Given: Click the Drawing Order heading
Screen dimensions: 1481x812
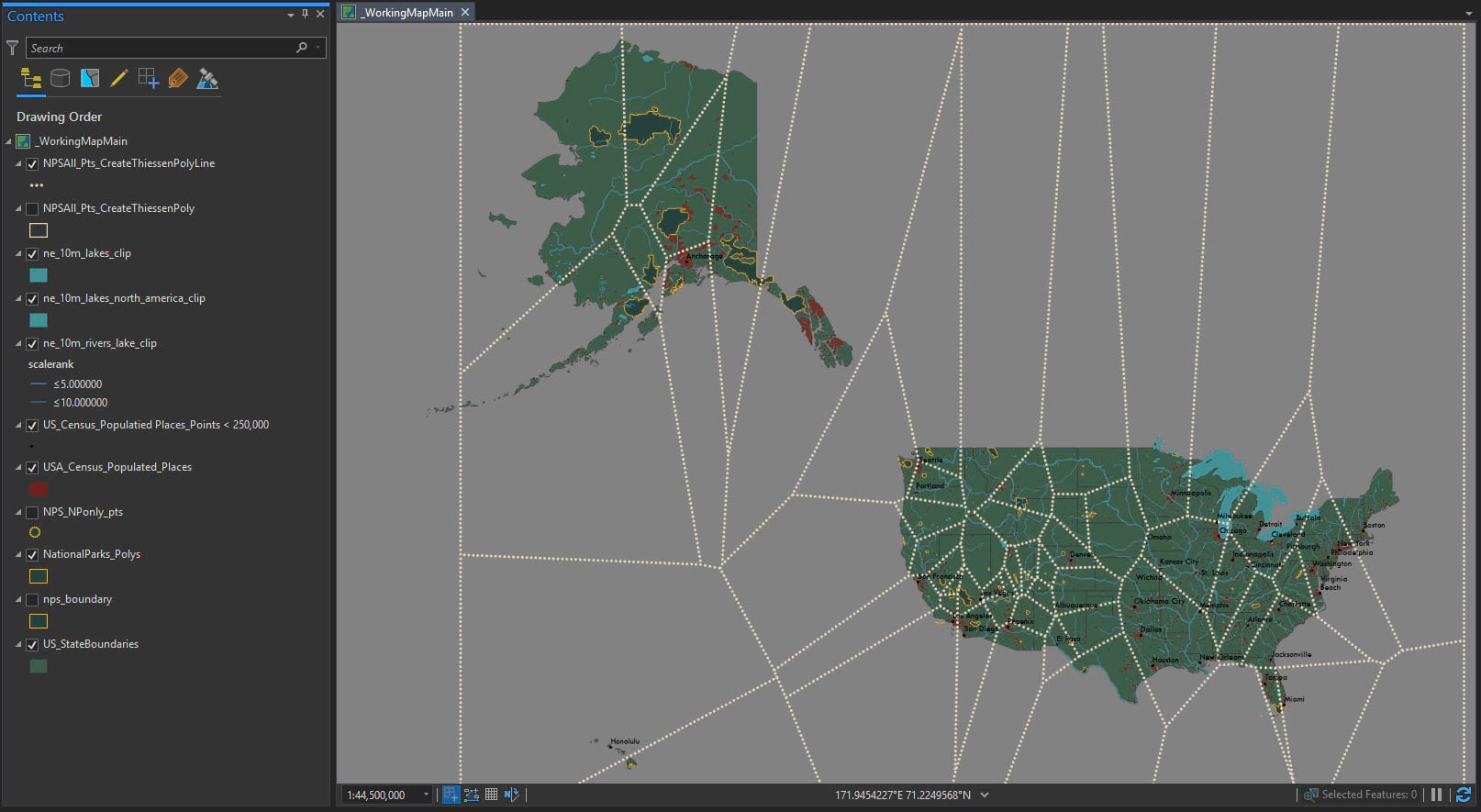Looking at the screenshot, I should coord(59,117).
